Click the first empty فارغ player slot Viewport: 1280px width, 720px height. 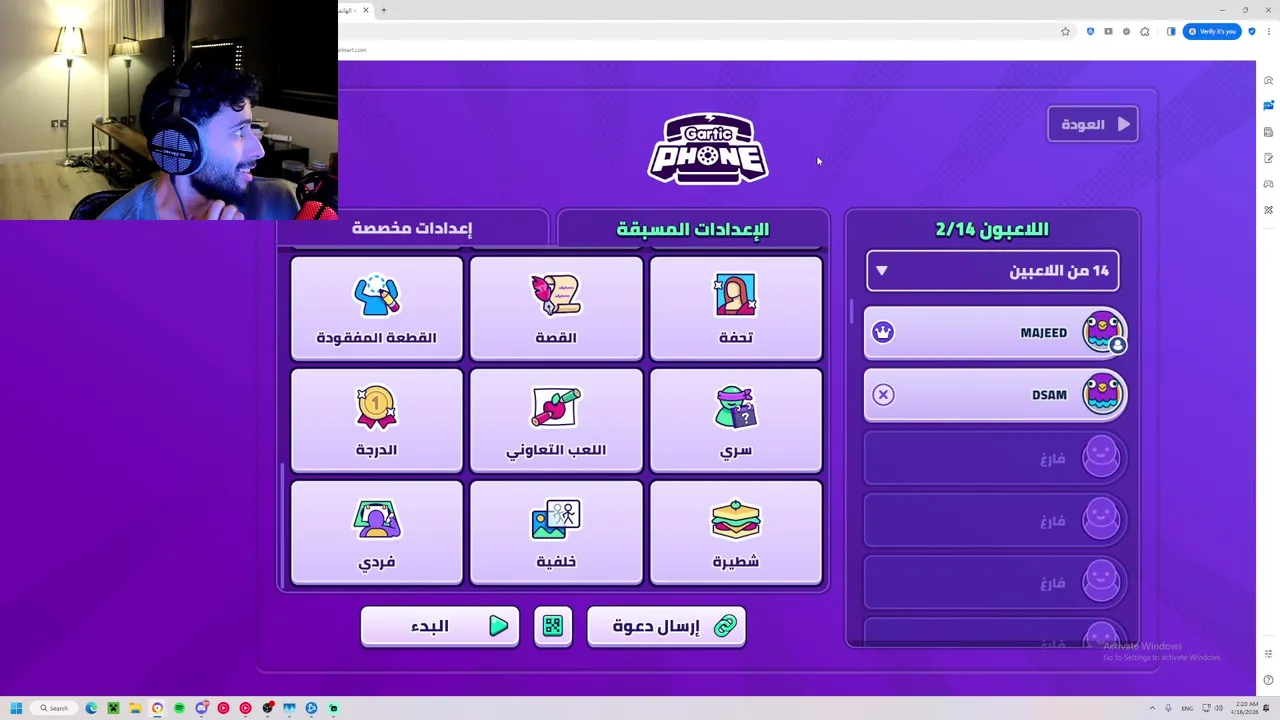(x=995, y=458)
